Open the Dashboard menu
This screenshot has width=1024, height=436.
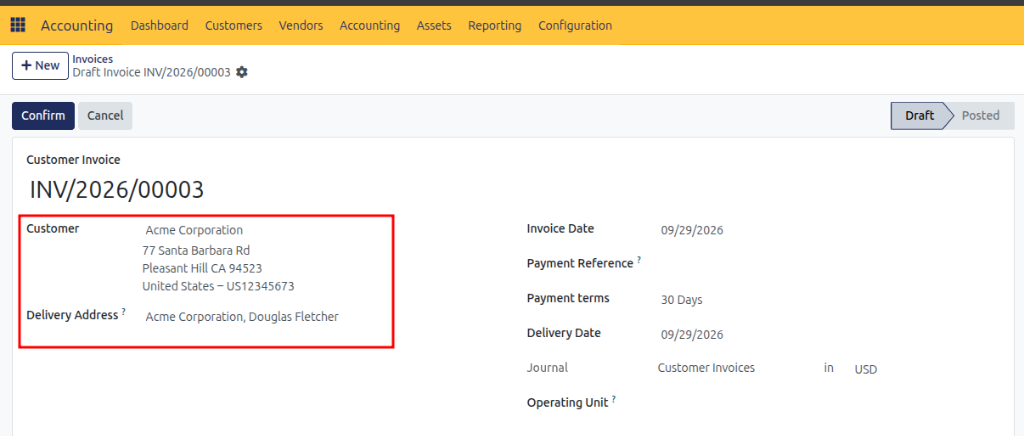tap(159, 25)
